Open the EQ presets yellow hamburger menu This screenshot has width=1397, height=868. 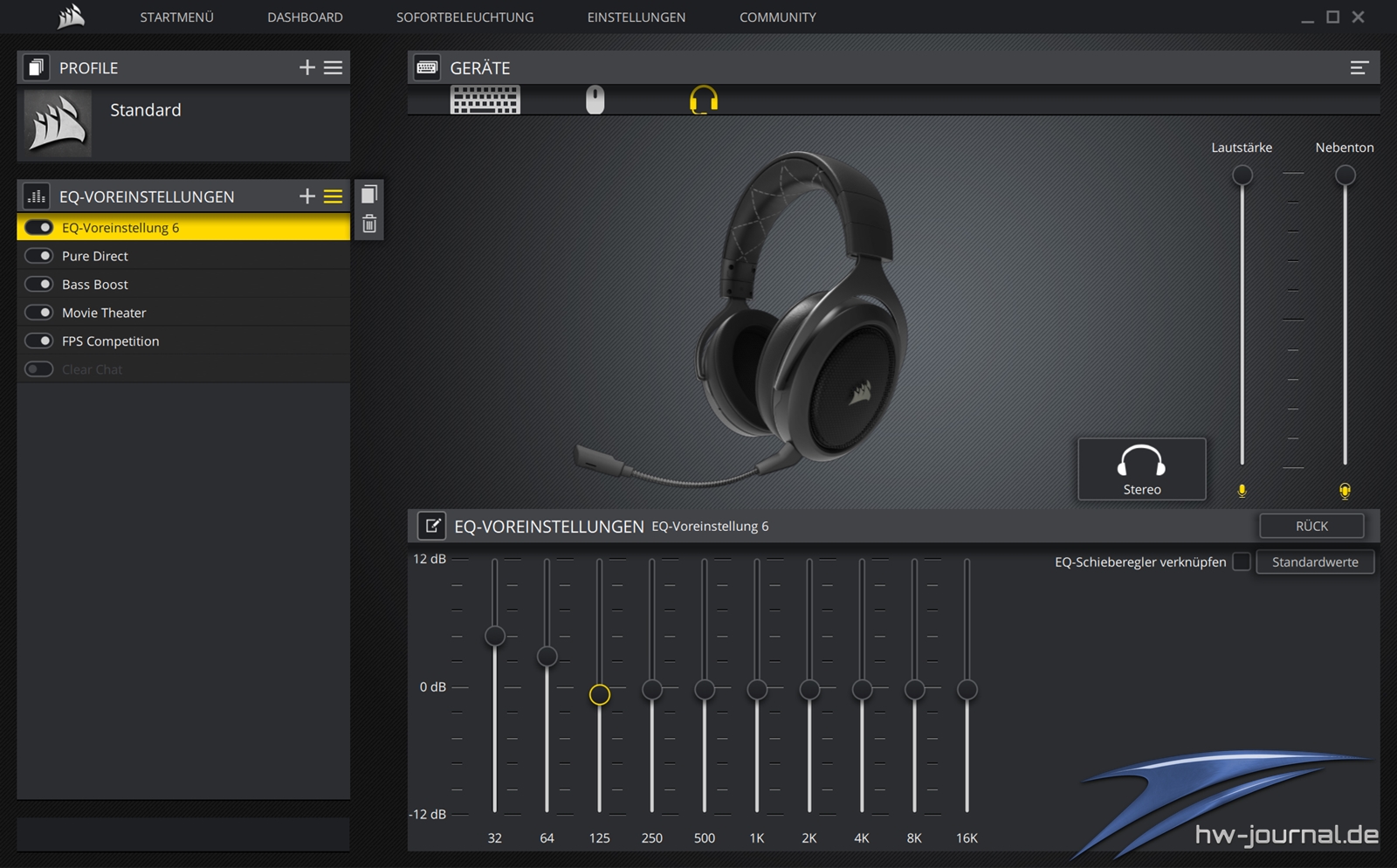pyautogui.click(x=334, y=196)
